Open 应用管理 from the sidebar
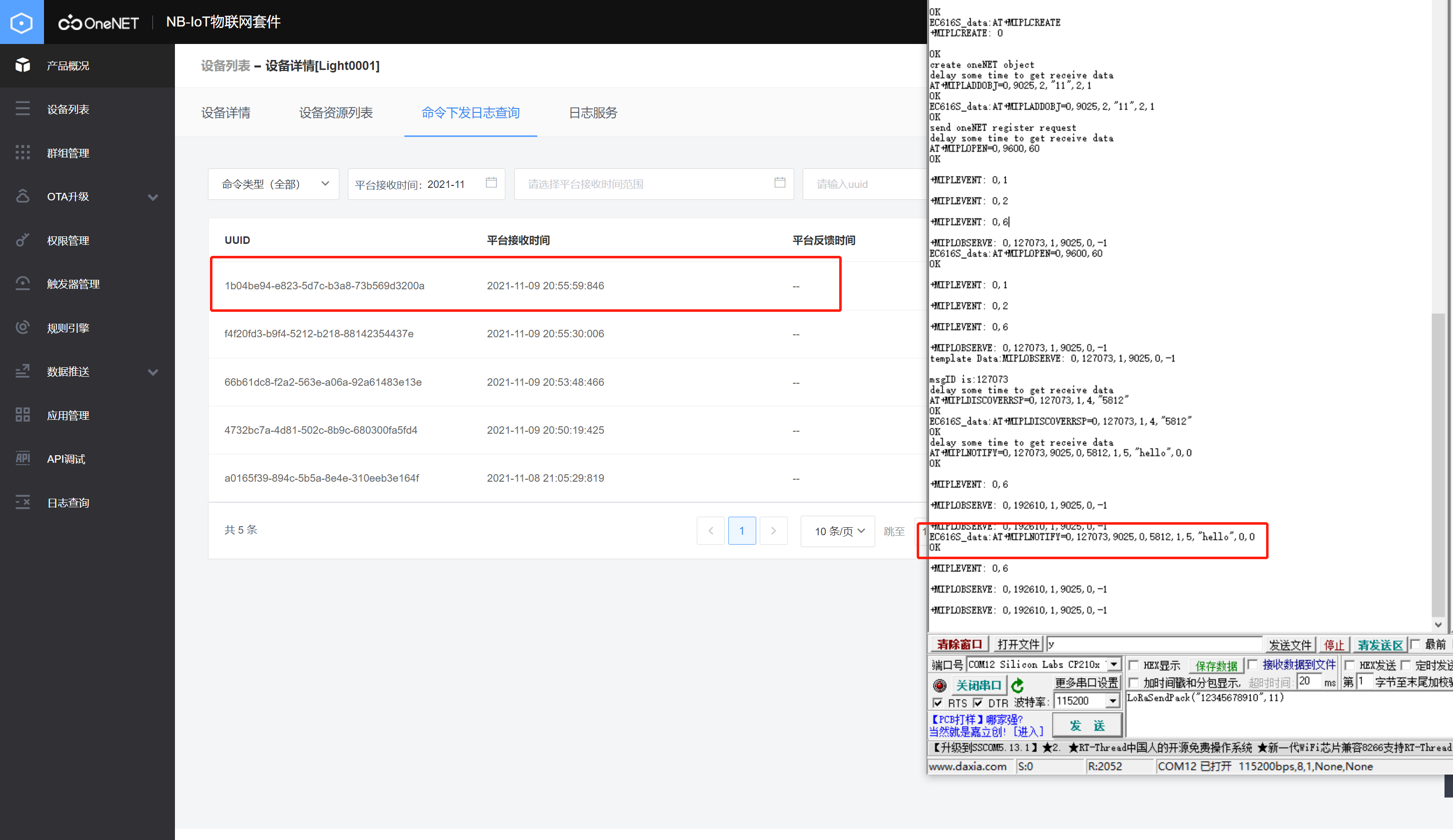Viewport: 1453px width, 840px height. click(67, 415)
